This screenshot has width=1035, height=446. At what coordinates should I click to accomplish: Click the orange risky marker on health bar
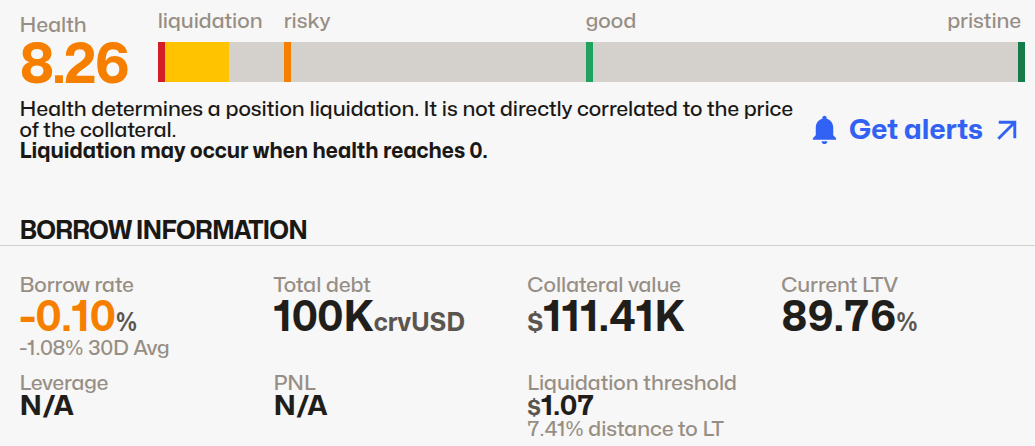tap(287, 62)
